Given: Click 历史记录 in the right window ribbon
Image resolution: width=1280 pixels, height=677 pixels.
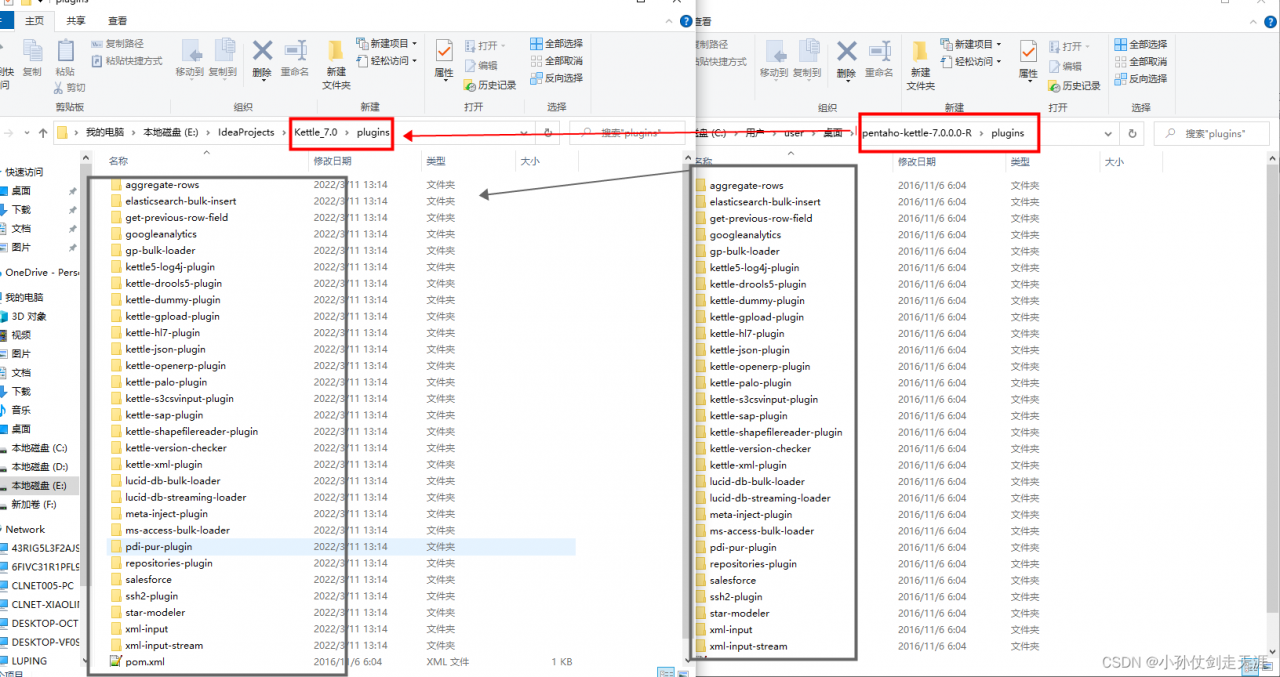Looking at the screenshot, I should tap(1074, 86).
